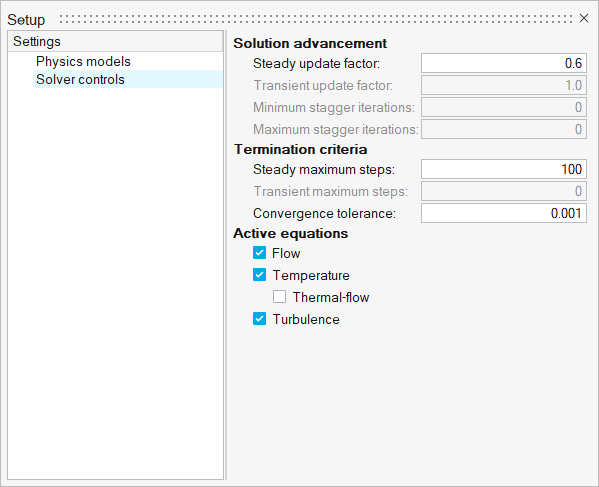The image size is (599, 487).
Task: Click the Transient maximum steps field
Action: click(503, 191)
